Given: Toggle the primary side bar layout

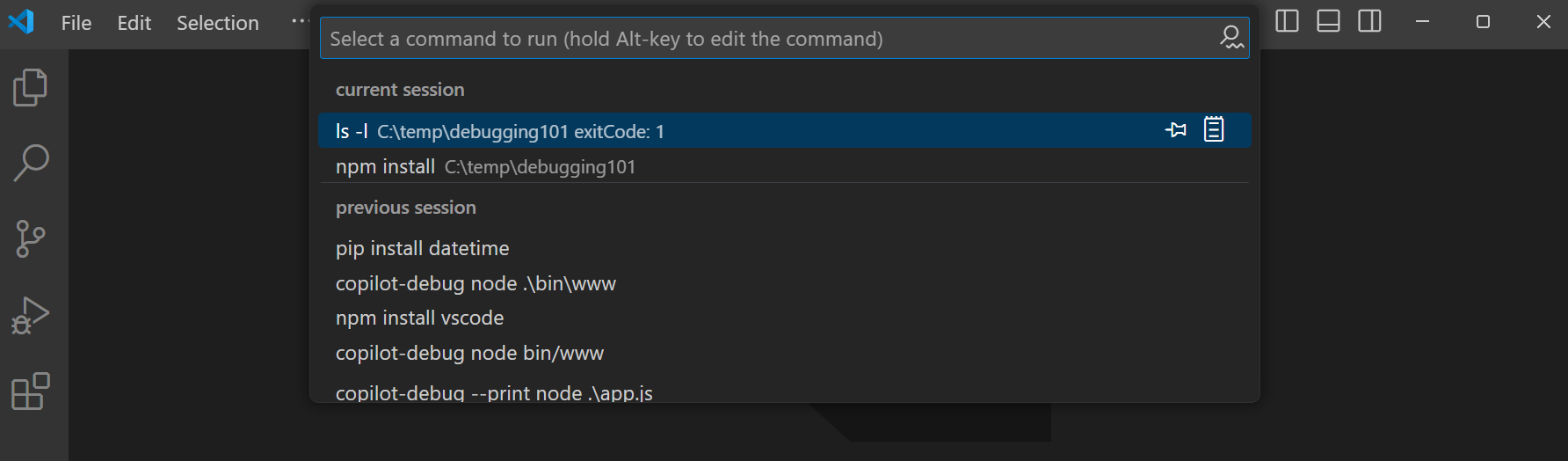Looking at the screenshot, I should [x=1287, y=21].
